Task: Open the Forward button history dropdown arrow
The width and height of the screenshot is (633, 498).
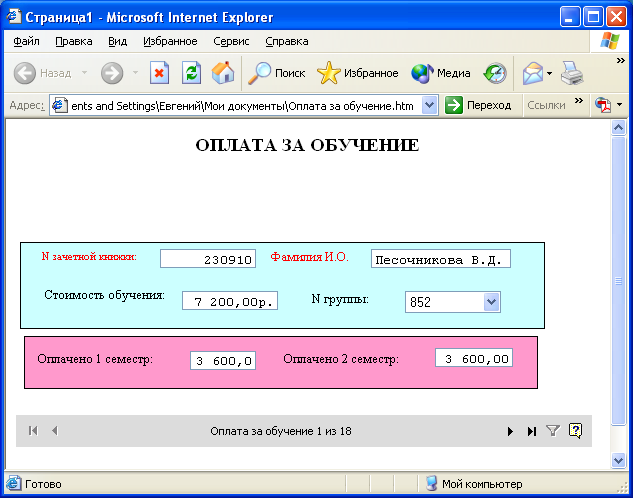Action: click(x=135, y=73)
